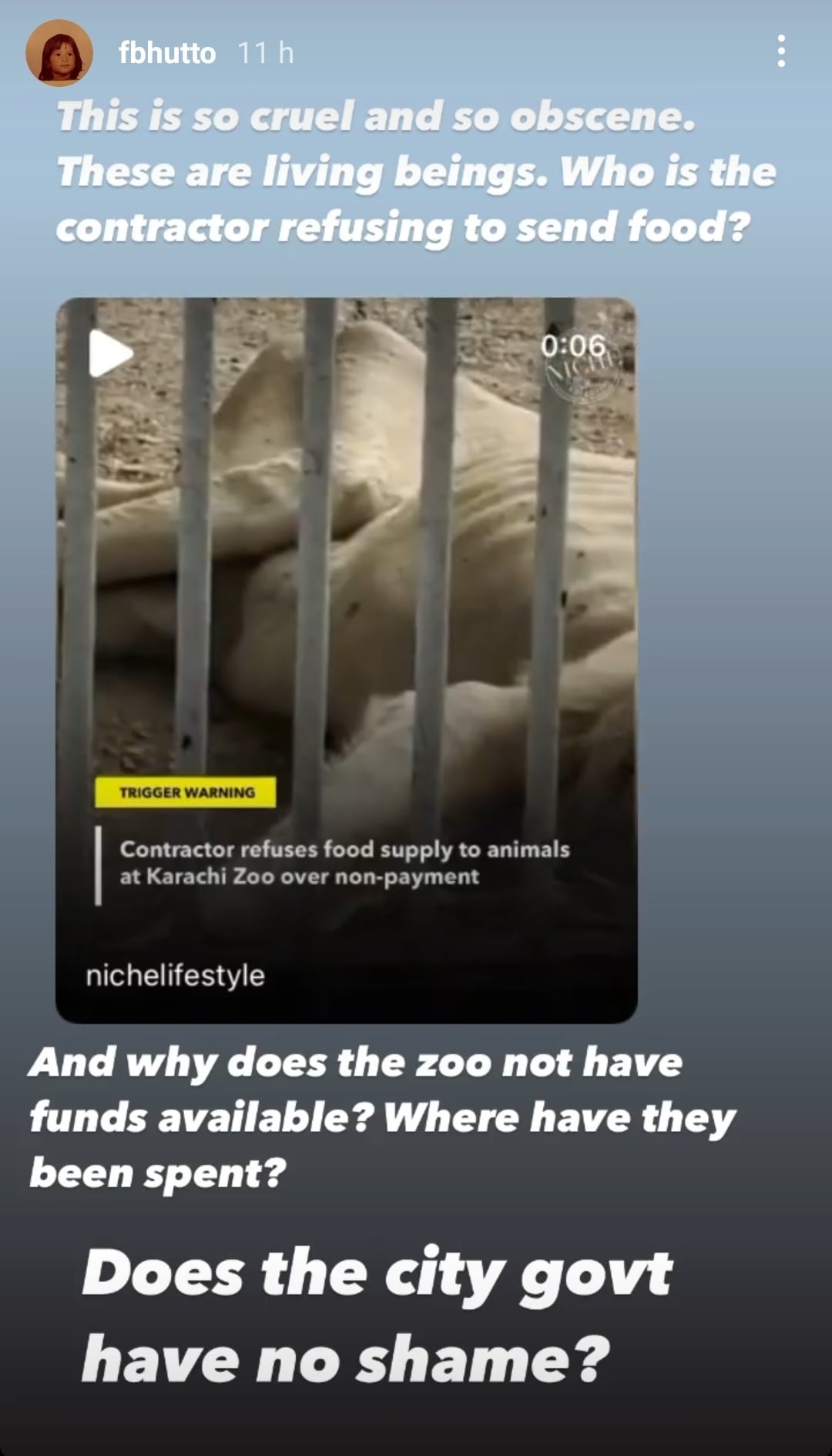Viewport: 832px width, 1456px height.
Task: Tap the fbhutto username
Action: pos(167,53)
